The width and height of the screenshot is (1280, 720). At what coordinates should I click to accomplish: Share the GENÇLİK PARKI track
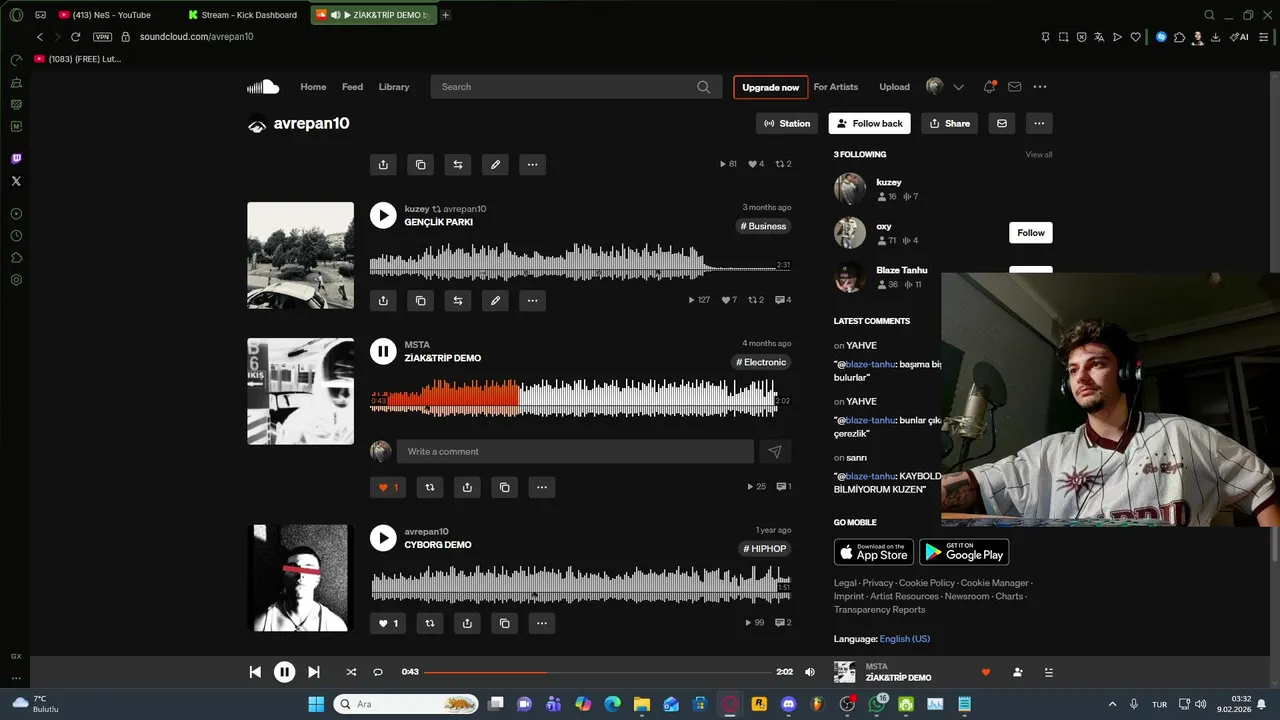click(383, 300)
